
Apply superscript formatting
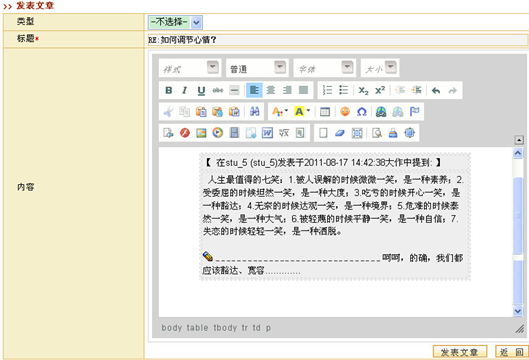pyautogui.click(x=380, y=90)
